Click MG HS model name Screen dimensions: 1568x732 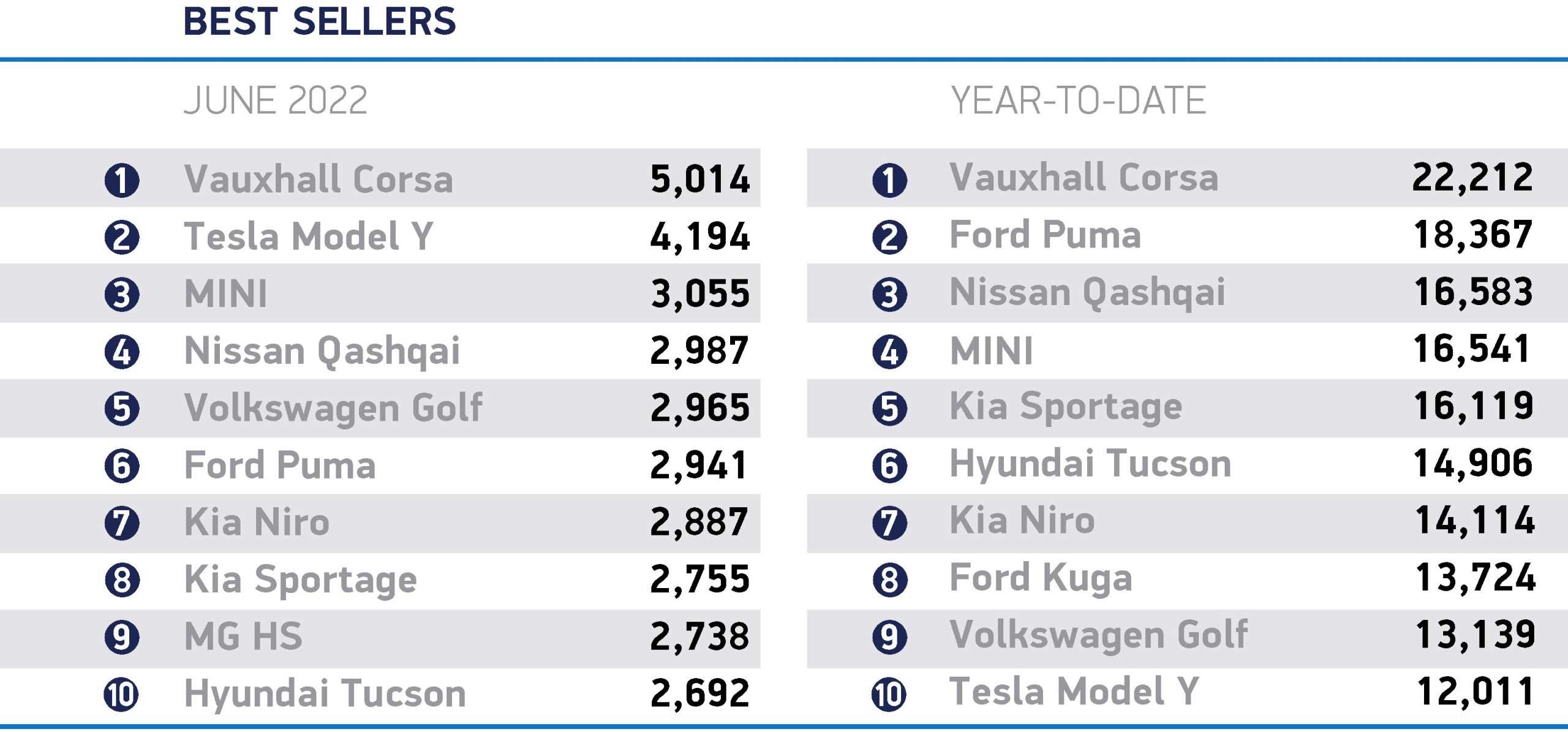243,636
